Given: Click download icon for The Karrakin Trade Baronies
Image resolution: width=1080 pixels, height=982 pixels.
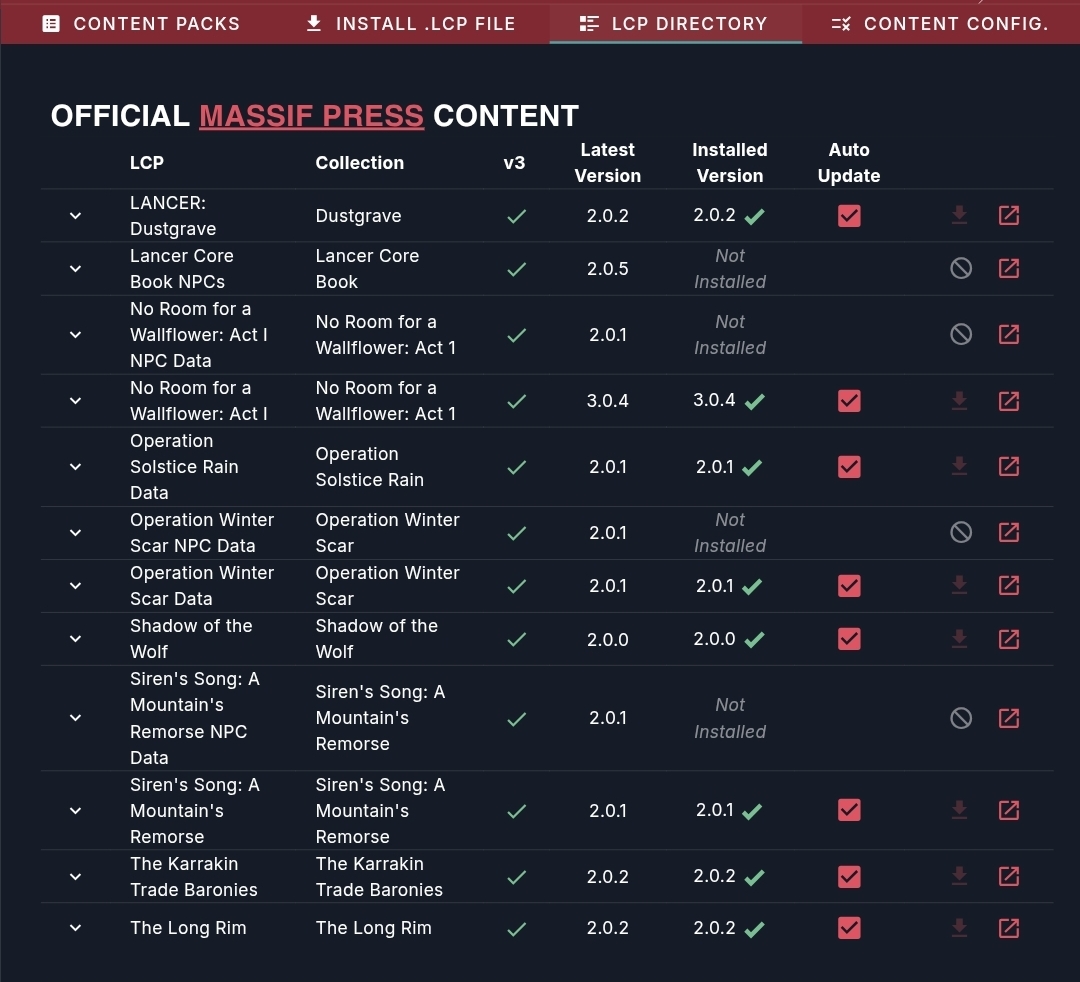Looking at the screenshot, I should point(959,877).
